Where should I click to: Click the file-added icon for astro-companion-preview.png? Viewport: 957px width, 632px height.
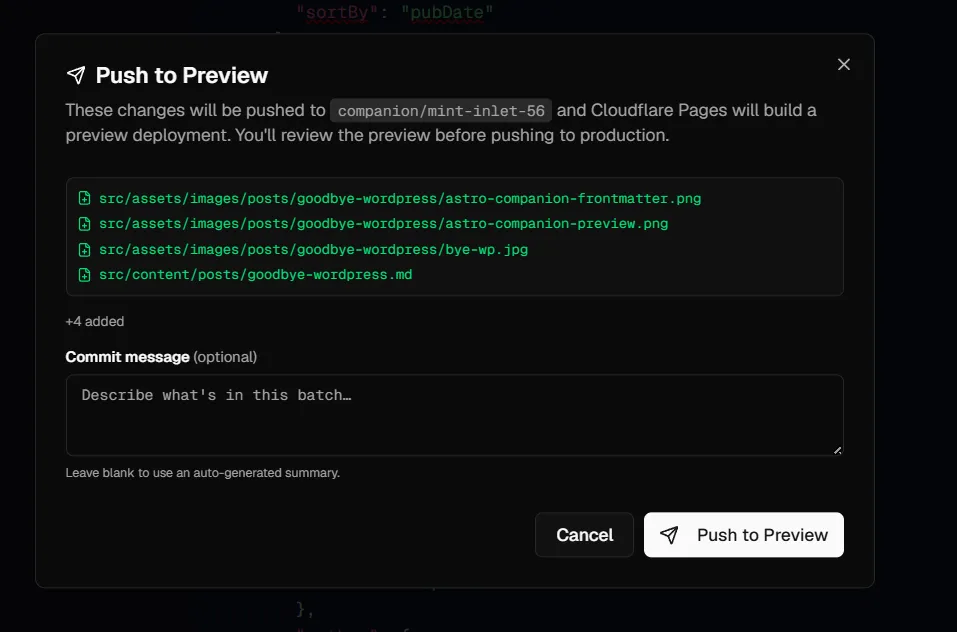84,224
